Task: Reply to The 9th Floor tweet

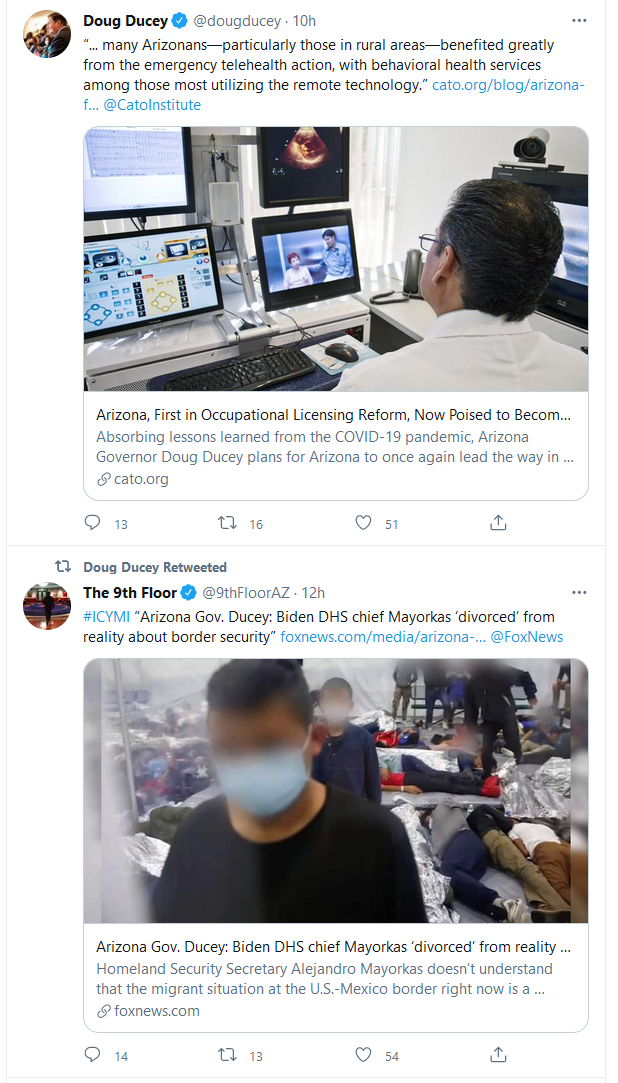Action: pos(93,1055)
